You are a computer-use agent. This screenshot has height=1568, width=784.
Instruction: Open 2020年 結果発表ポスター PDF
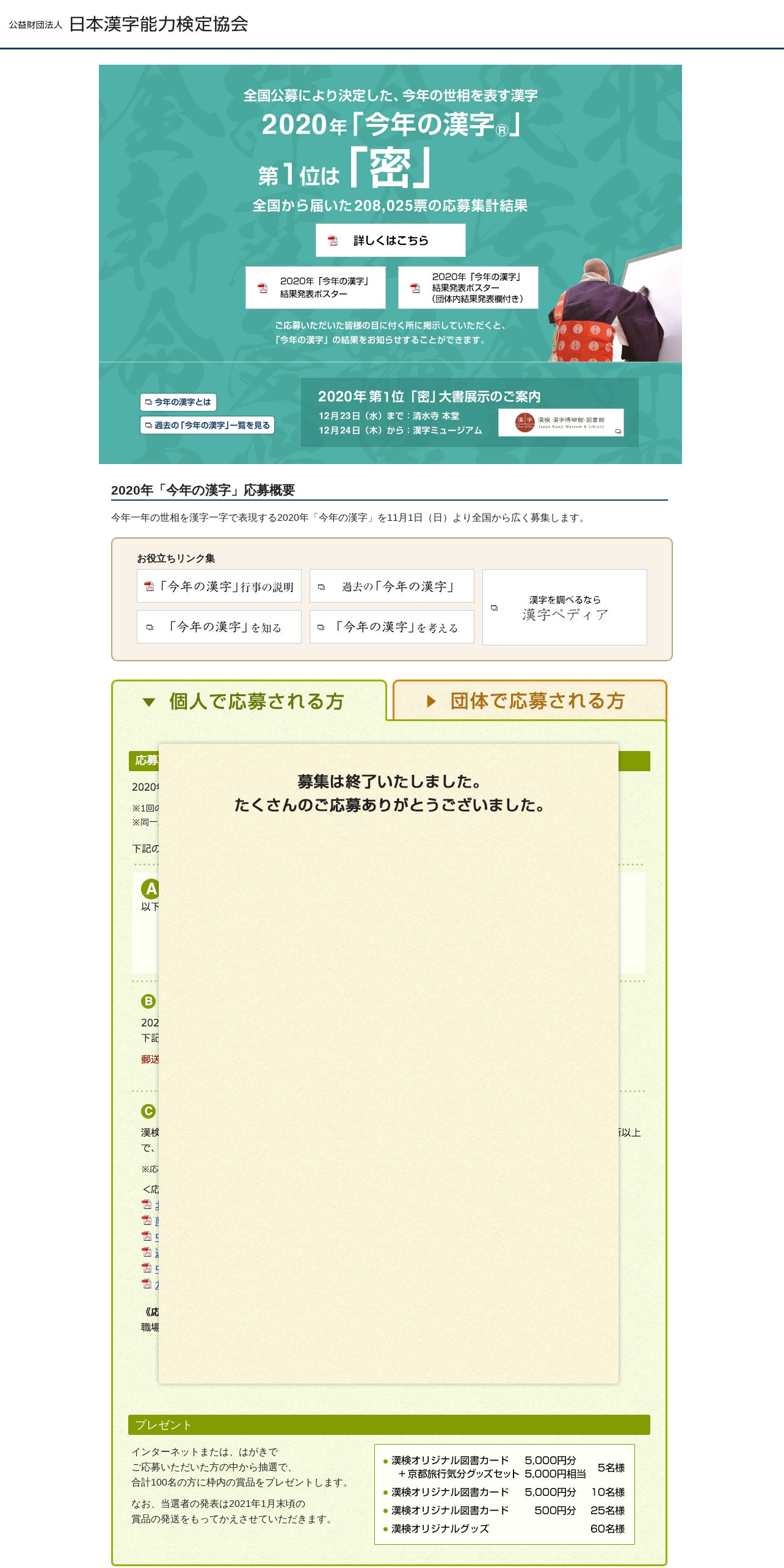point(315,288)
